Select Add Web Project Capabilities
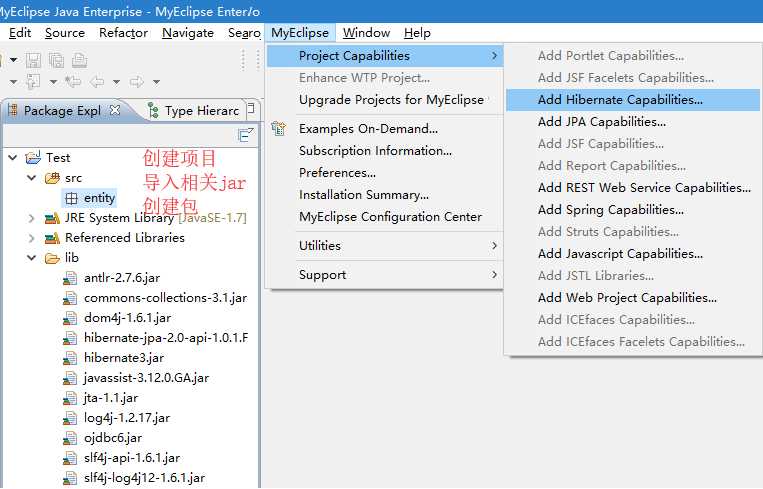The height and width of the screenshot is (489, 763). point(633,298)
